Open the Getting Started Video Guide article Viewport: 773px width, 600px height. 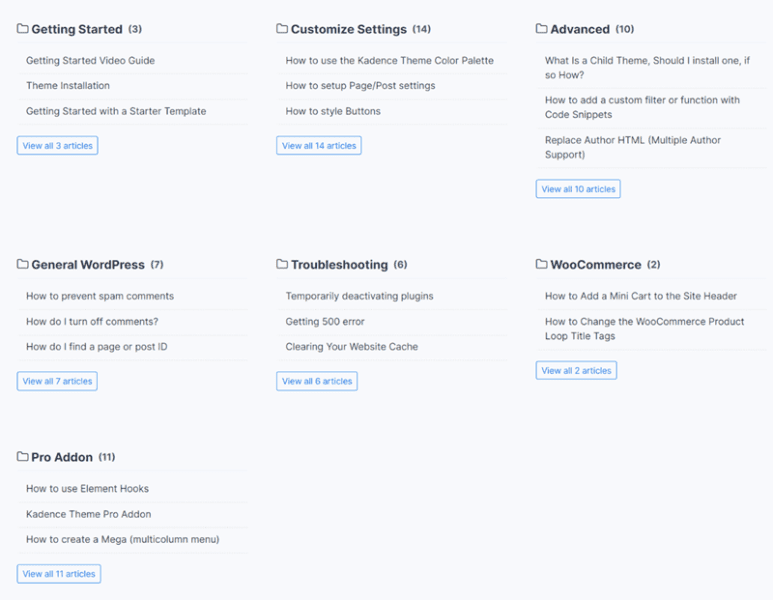pos(90,61)
